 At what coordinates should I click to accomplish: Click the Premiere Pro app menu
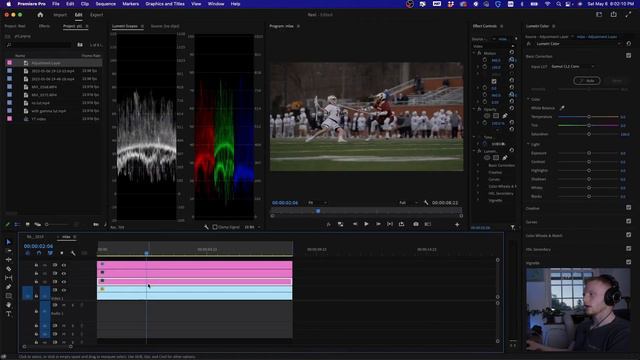click(31, 4)
